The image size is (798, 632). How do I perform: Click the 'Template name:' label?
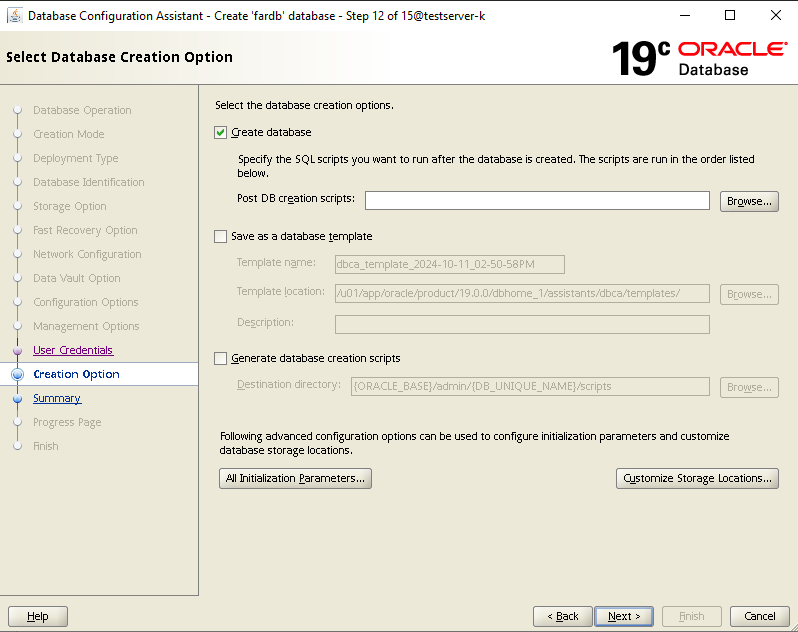click(276, 263)
